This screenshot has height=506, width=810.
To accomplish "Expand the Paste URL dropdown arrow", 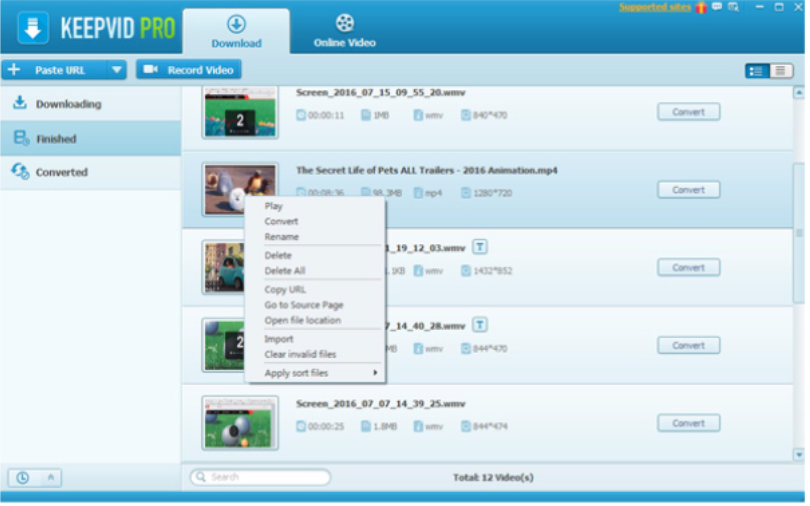I will (x=117, y=70).
